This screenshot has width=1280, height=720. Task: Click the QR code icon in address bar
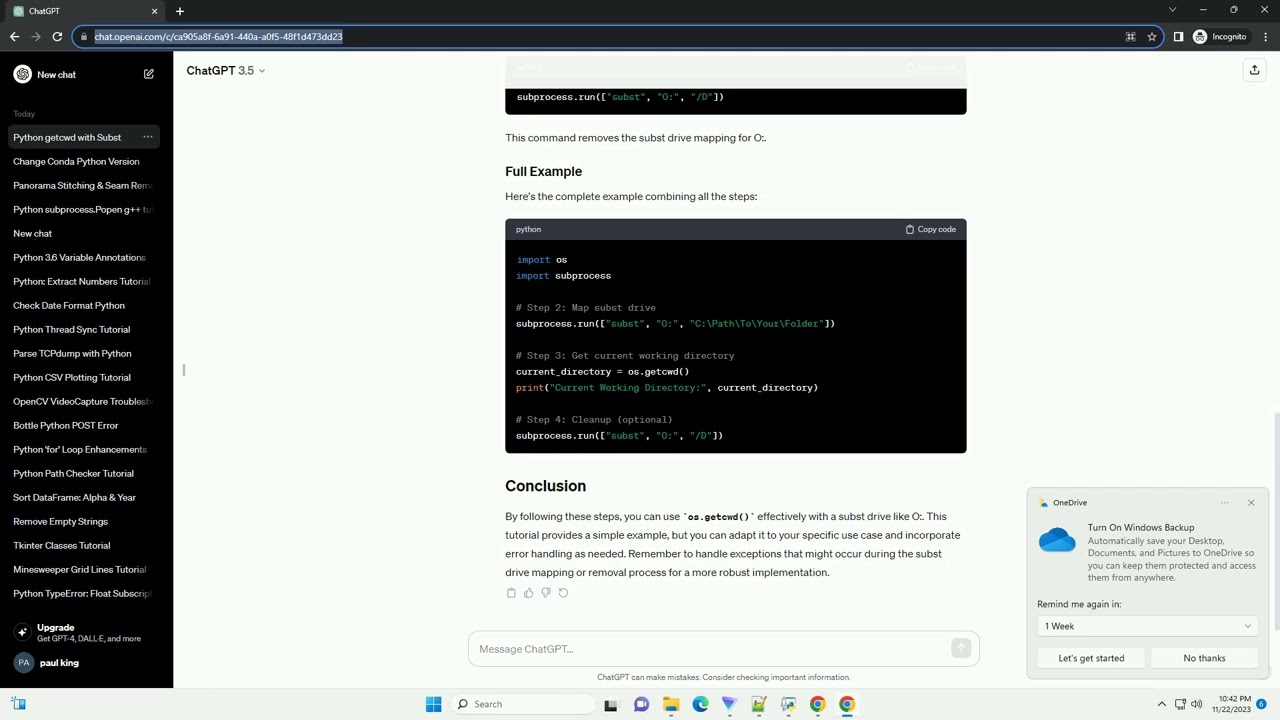1130,37
